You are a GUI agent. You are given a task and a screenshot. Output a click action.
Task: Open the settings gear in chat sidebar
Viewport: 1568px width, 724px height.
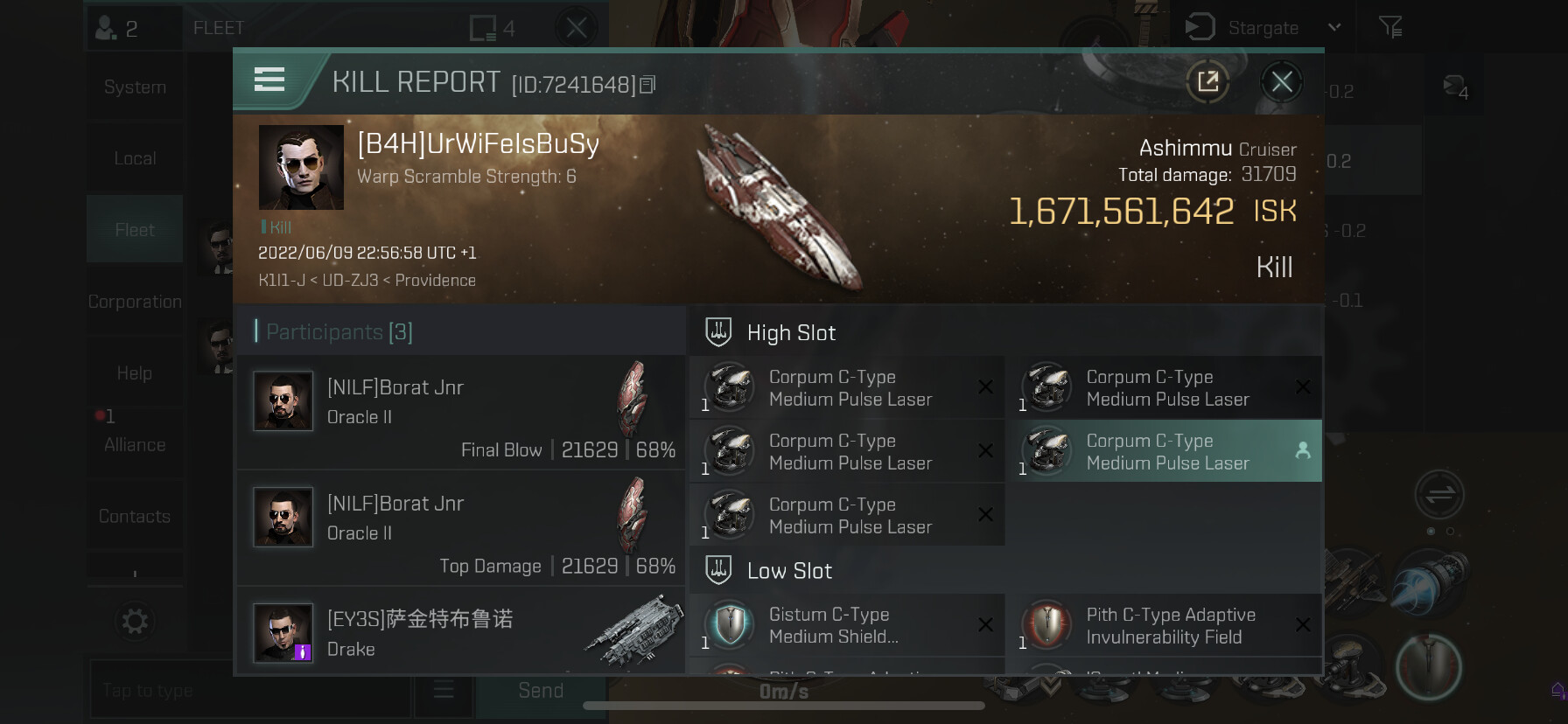pos(135,622)
